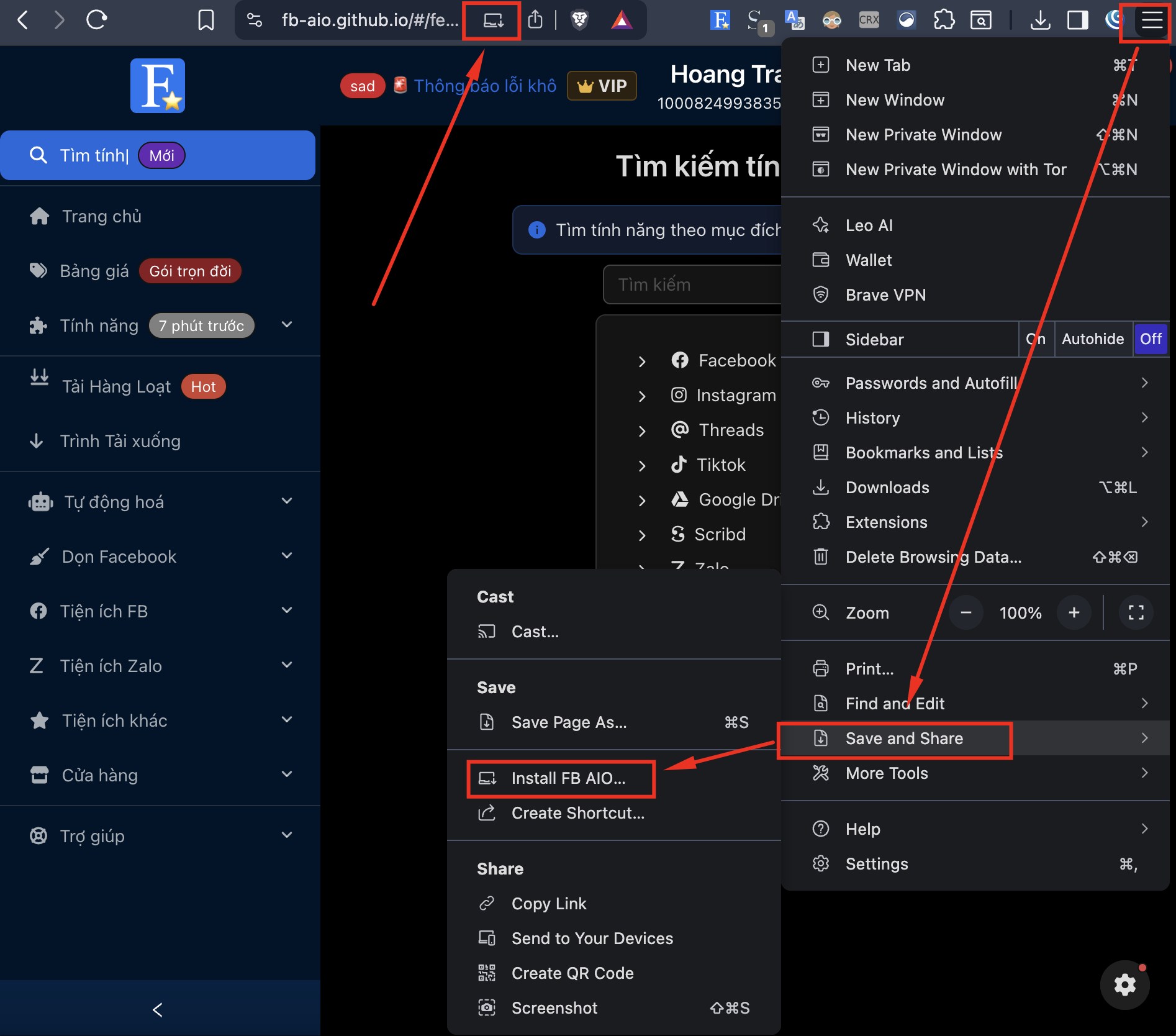Open the Save and Share submenu
Viewport: 1176px width, 1036px height.
(x=975, y=738)
